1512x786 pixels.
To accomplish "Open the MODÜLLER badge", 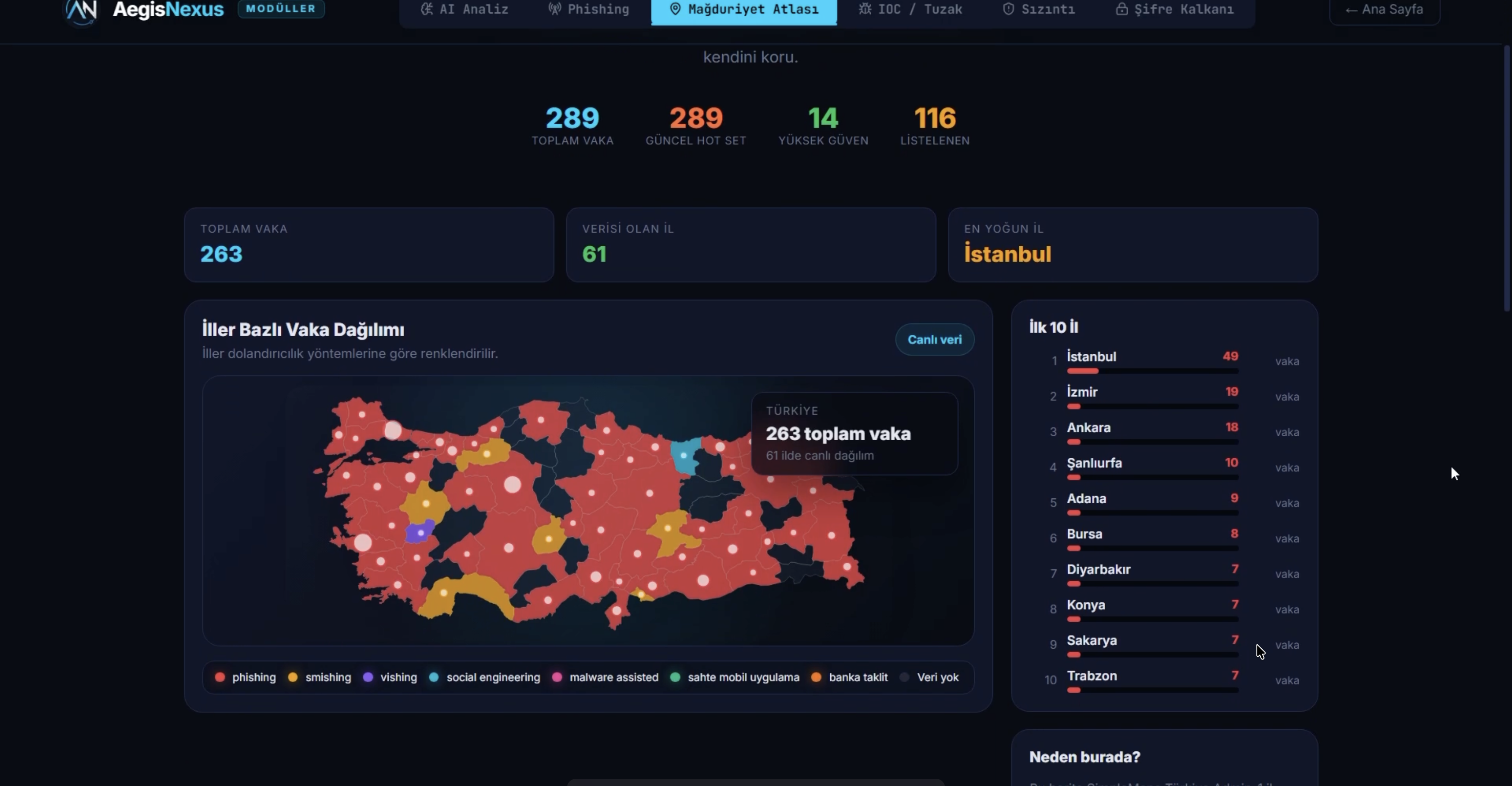I will pos(280,9).
